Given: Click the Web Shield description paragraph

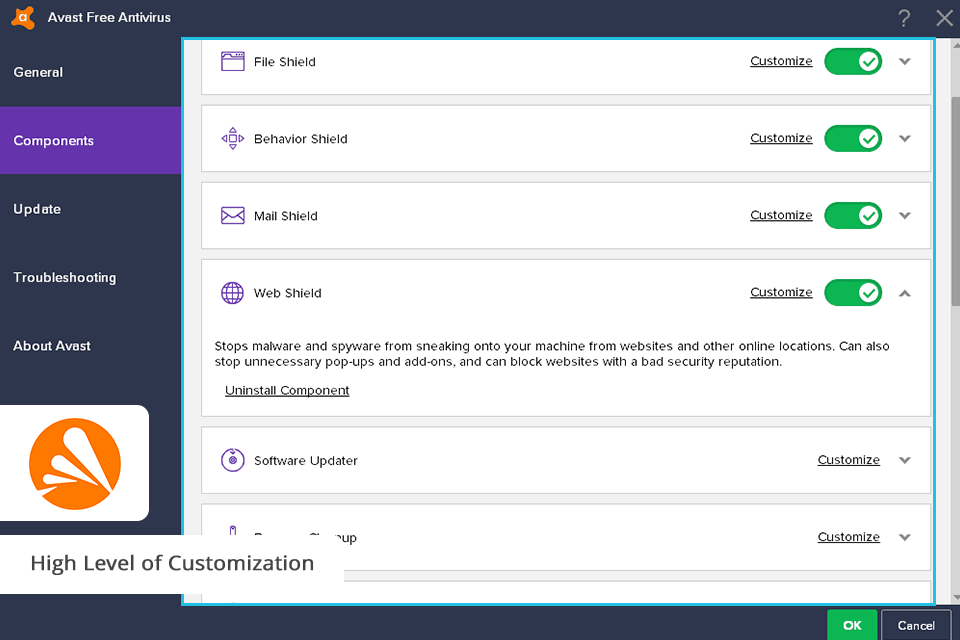Looking at the screenshot, I should coord(552,354).
